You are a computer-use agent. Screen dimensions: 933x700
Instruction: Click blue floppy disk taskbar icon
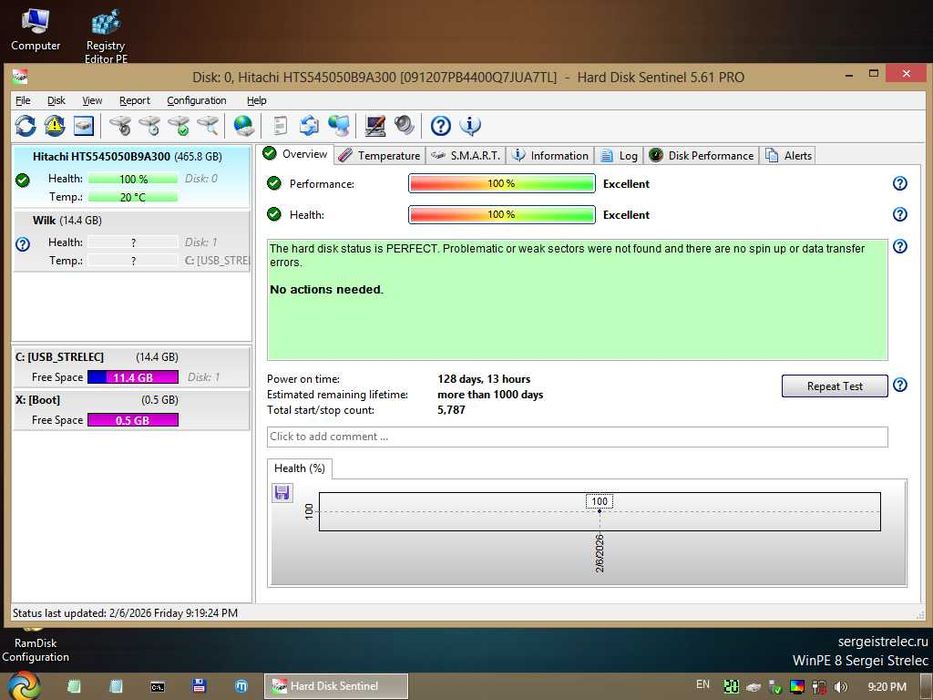[x=199, y=686]
